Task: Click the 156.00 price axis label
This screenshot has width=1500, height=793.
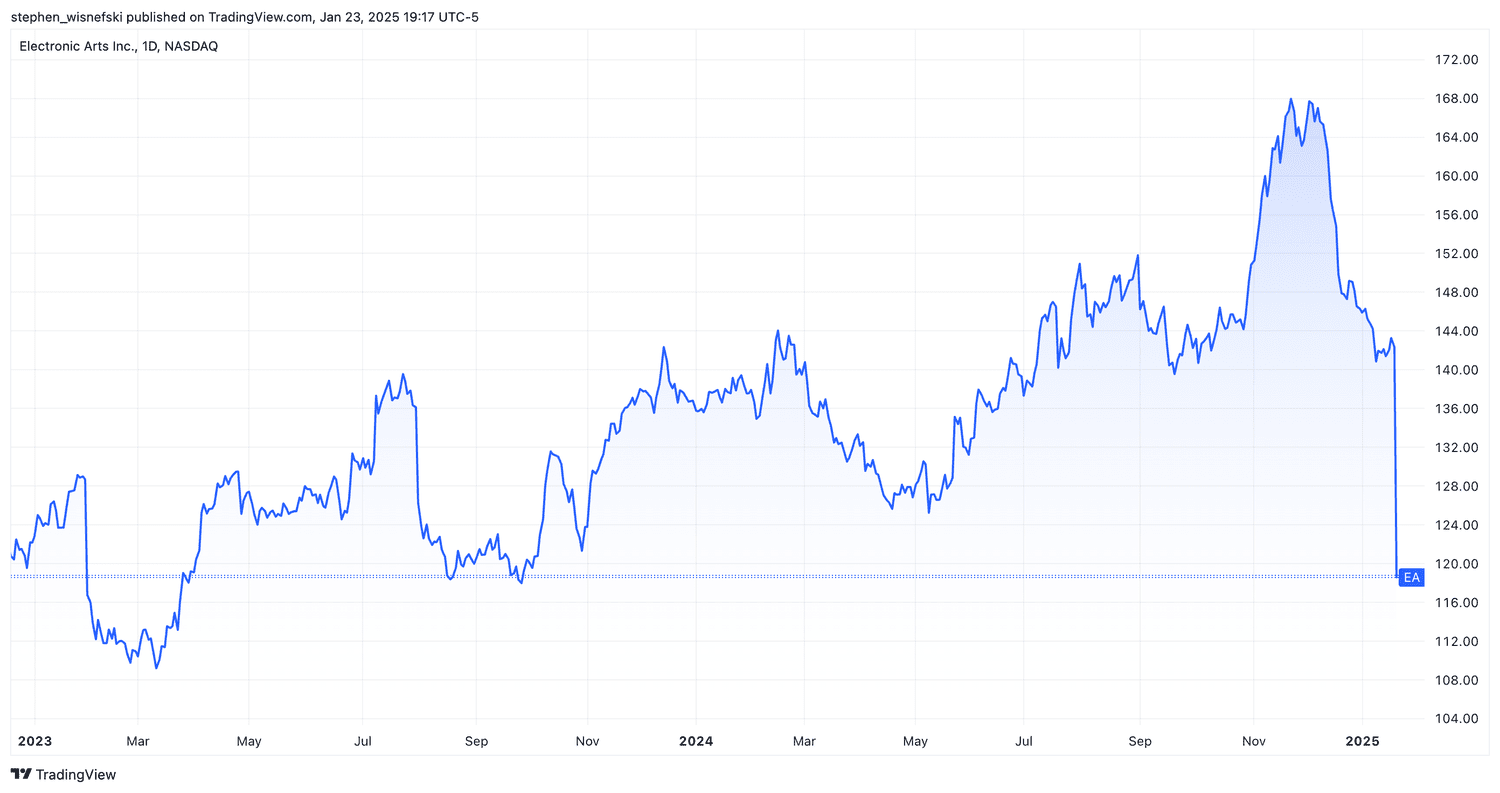Action: click(x=1457, y=215)
